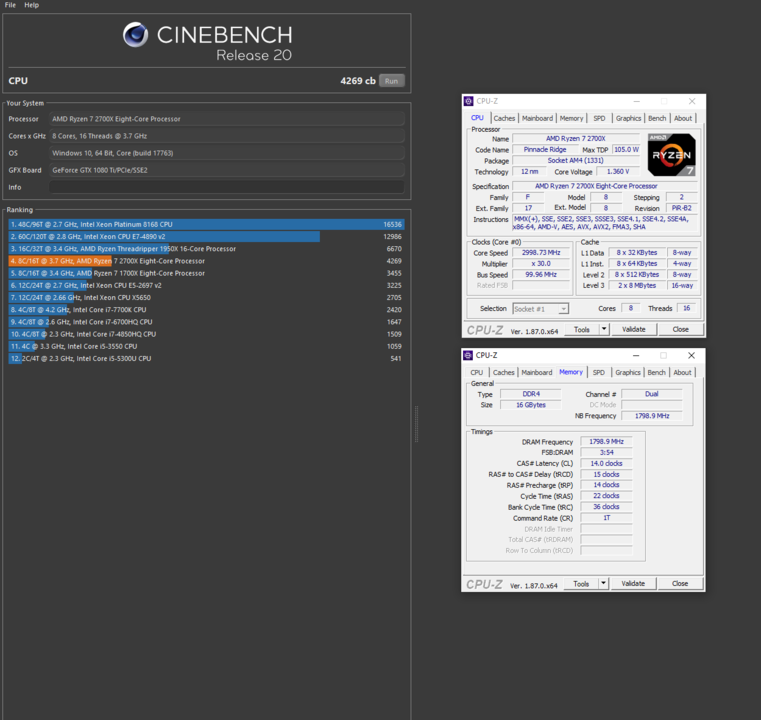This screenshot has height=720, width=761.
Task: Open the File menu in Cinebench
Action: (10, 5)
